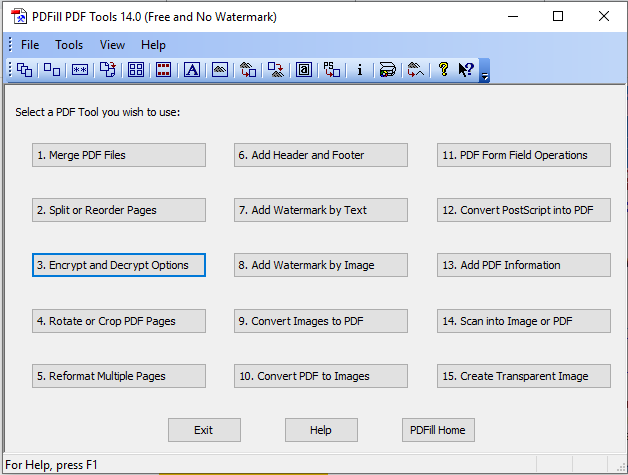This screenshot has width=628, height=475.
Task: Click status bar 'For Help, press F1'
Action: coord(51,465)
